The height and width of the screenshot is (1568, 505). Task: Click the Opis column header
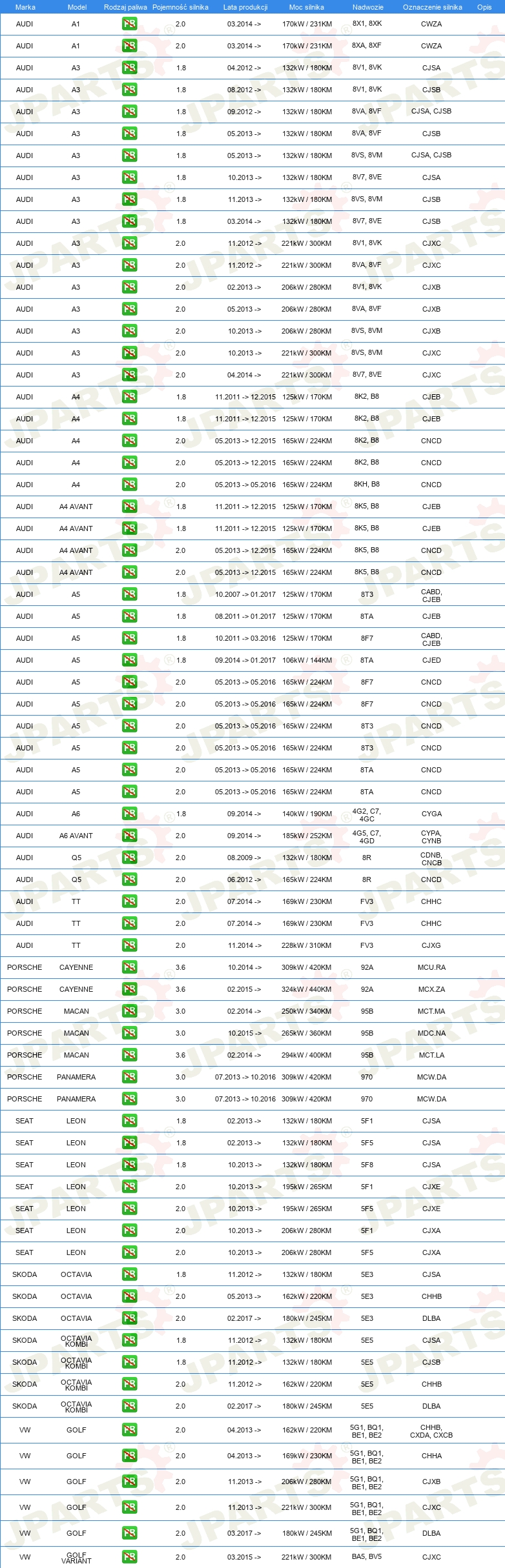click(x=484, y=7)
